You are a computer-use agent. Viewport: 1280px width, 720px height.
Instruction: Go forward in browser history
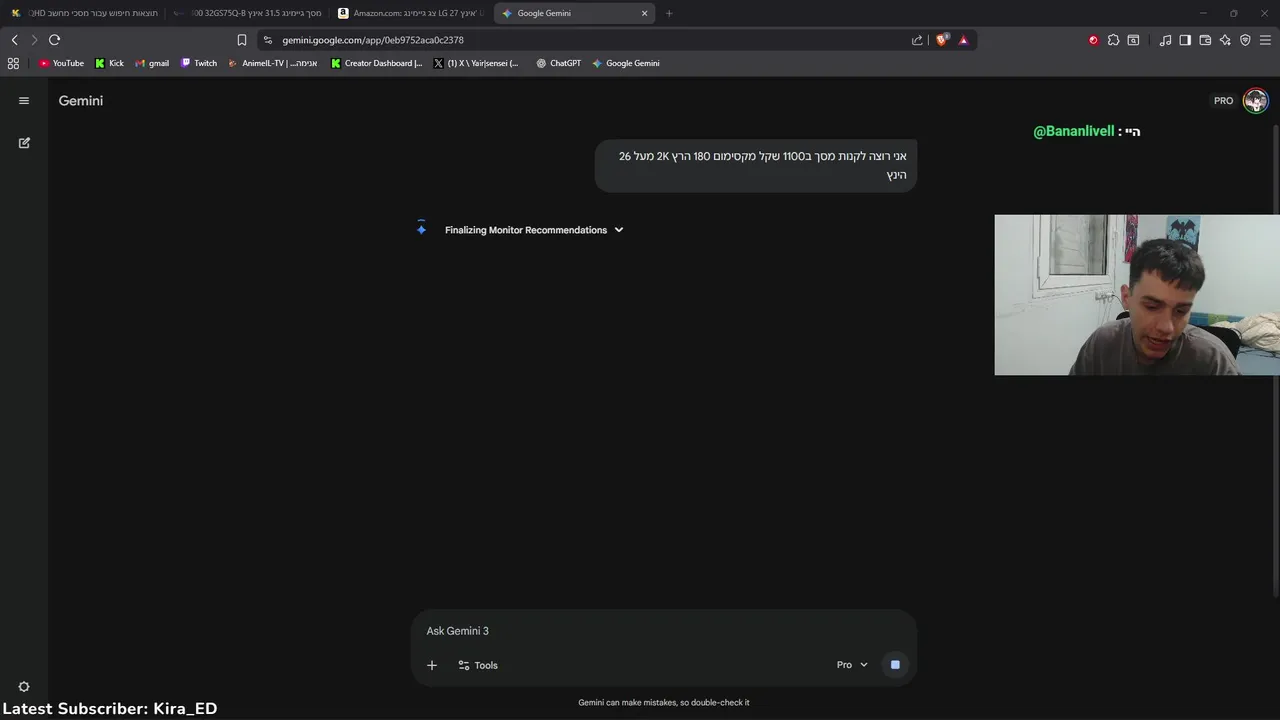(x=34, y=40)
